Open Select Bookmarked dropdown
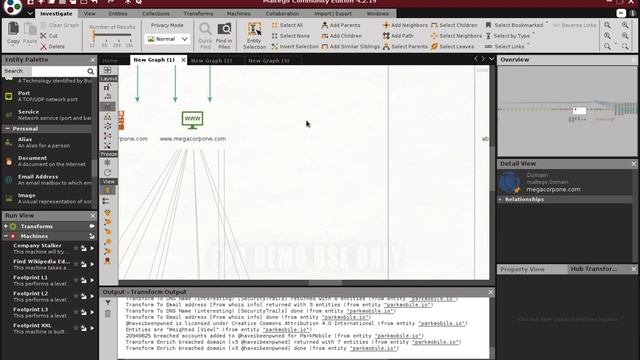 (x=516, y=25)
